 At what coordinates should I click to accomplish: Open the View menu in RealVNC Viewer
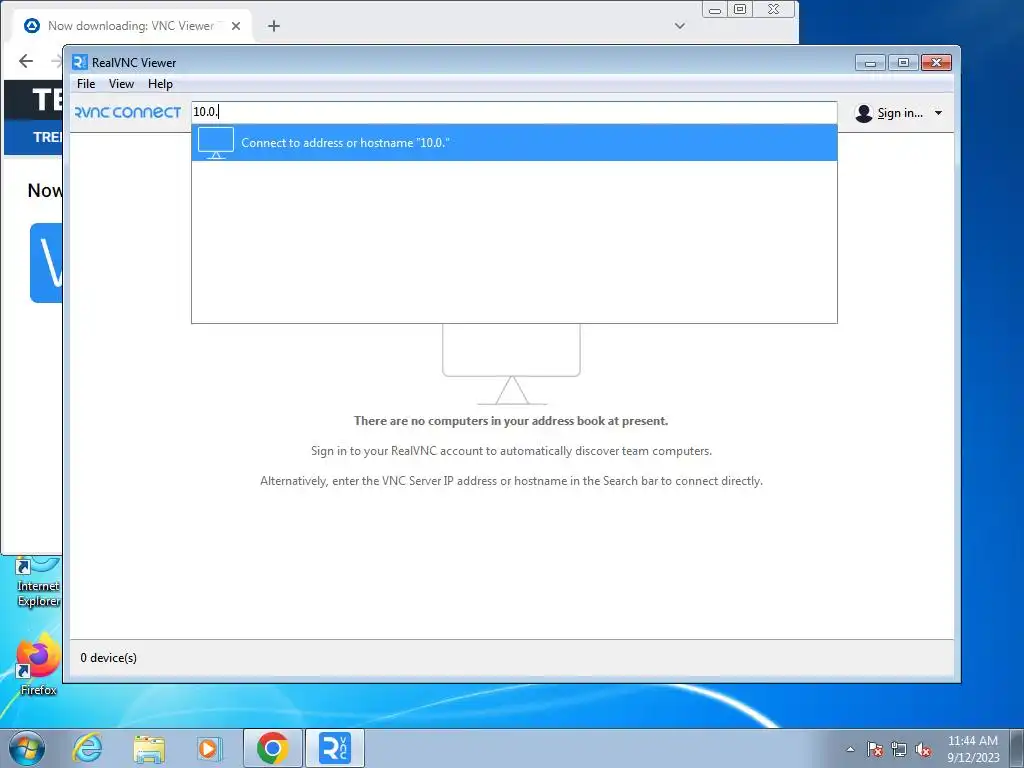(x=121, y=84)
